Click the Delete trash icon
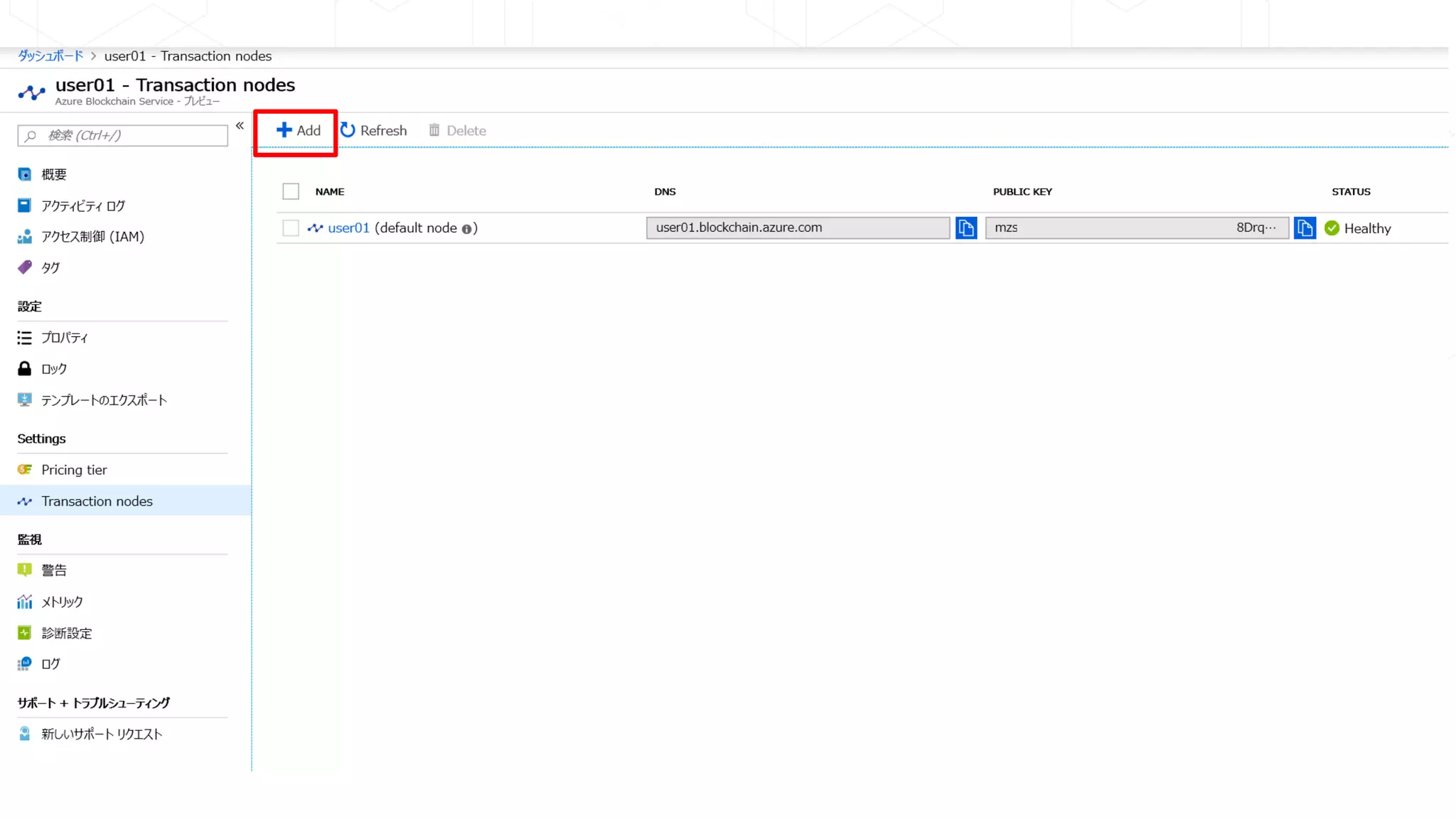The image size is (1456, 819). point(434,130)
